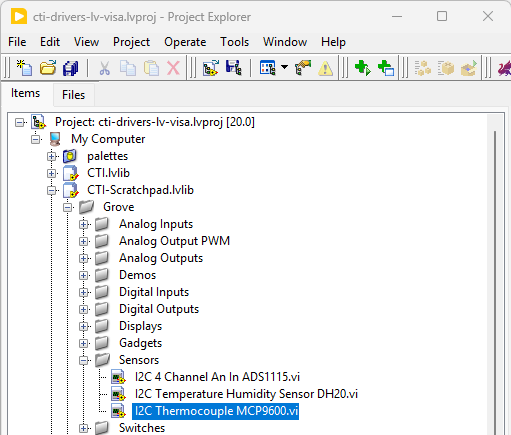Viewport: 511px width, 435px height.
Task: Select the Grove folder label
Action: click(x=119, y=207)
